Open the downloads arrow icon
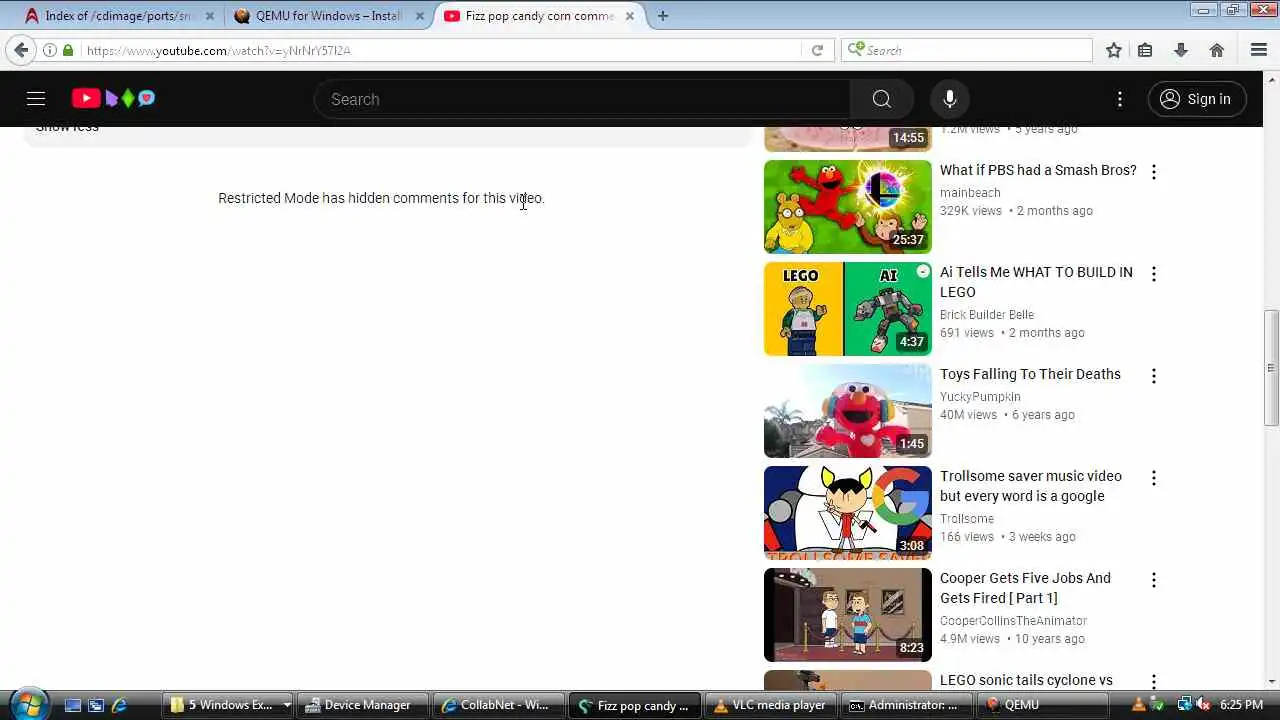The height and width of the screenshot is (720, 1280). pyautogui.click(x=1181, y=50)
